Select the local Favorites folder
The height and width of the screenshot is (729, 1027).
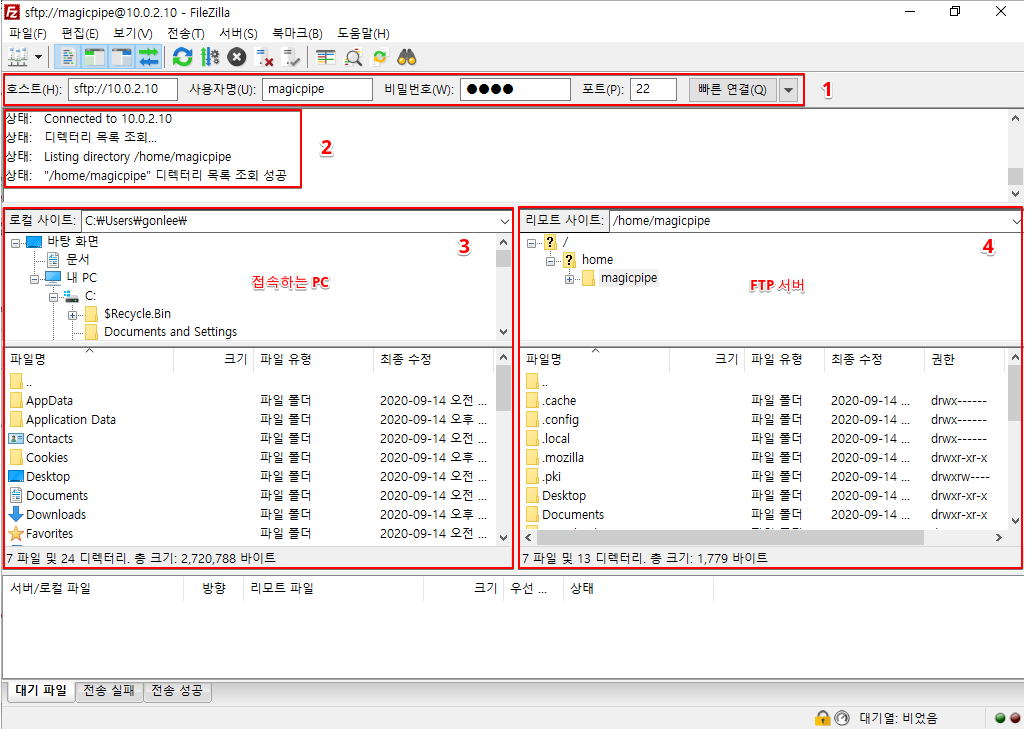click(x=49, y=534)
